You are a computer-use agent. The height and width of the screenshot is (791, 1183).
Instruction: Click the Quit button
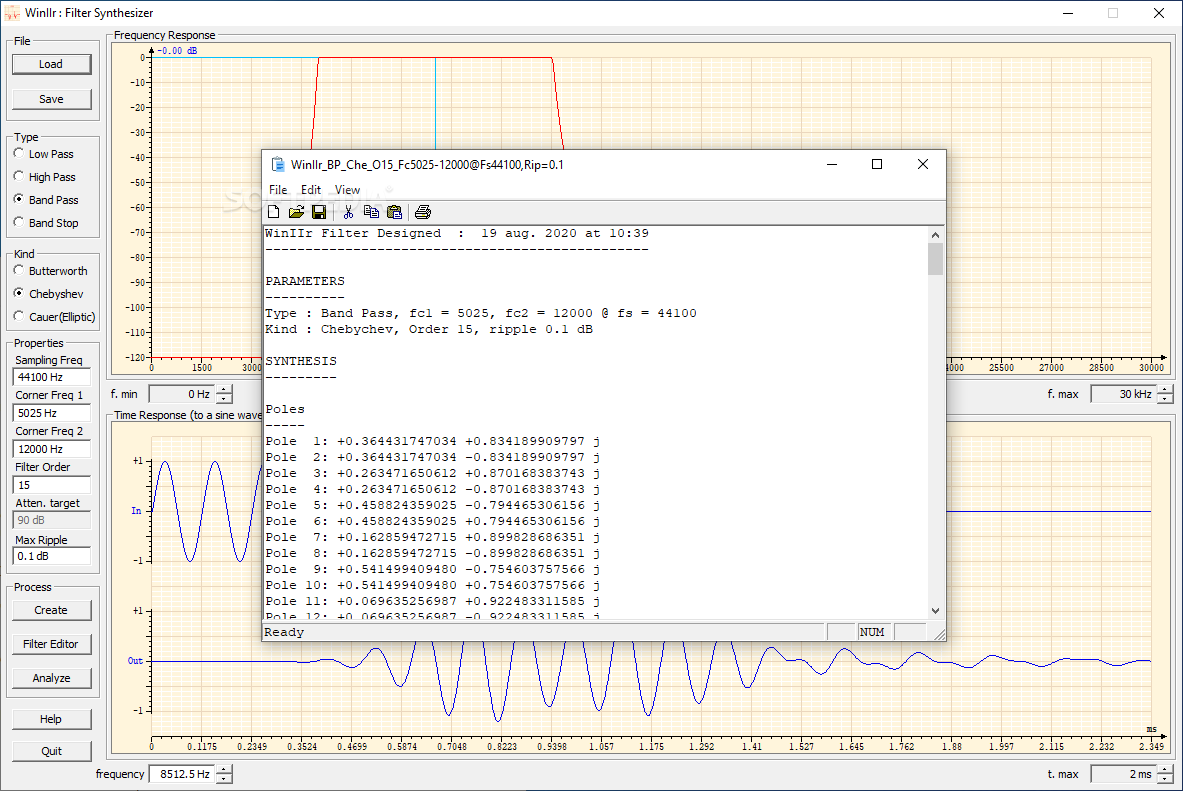click(x=51, y=751)
